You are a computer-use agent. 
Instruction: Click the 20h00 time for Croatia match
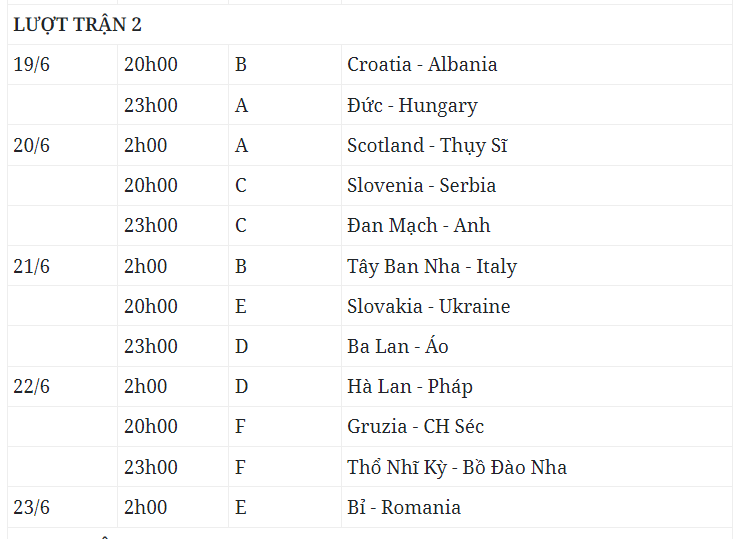click(x=151, y=65)
